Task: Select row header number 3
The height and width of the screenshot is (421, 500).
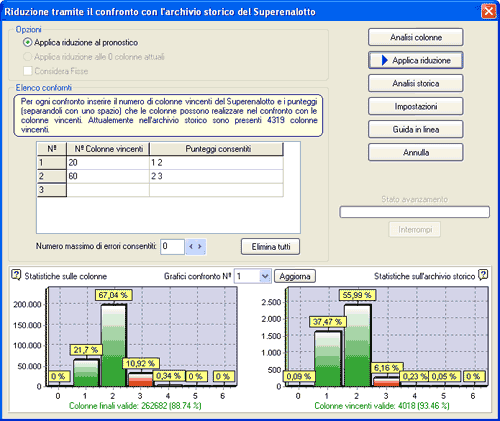Action: 52,190
